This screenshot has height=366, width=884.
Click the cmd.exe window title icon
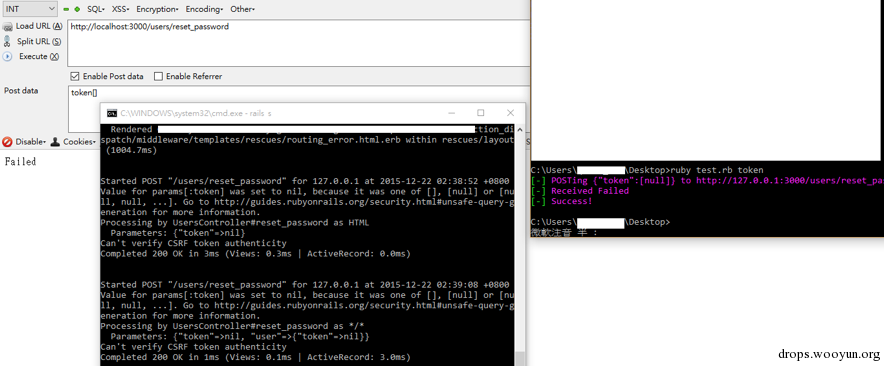point(112,113)
